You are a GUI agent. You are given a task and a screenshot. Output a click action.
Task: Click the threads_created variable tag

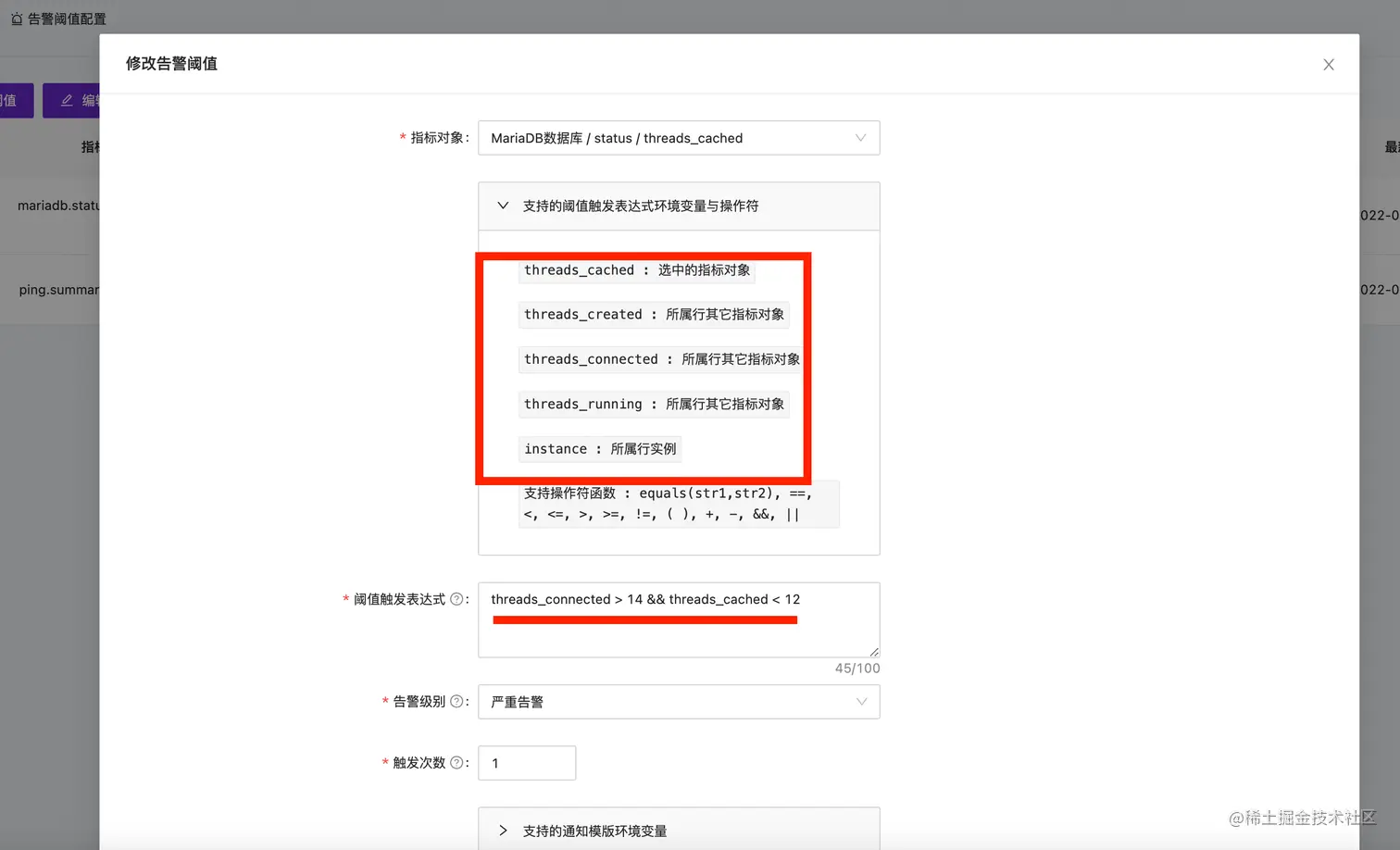(652, 315)
